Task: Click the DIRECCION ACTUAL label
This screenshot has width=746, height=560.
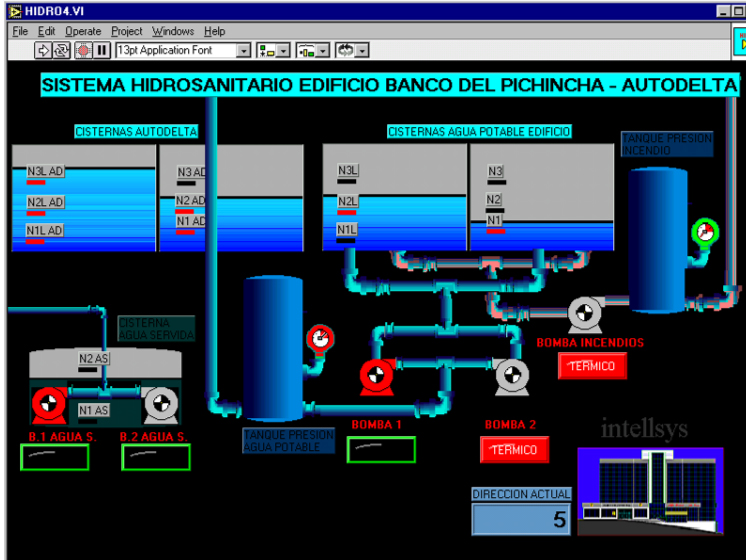Action: point(521,494)
